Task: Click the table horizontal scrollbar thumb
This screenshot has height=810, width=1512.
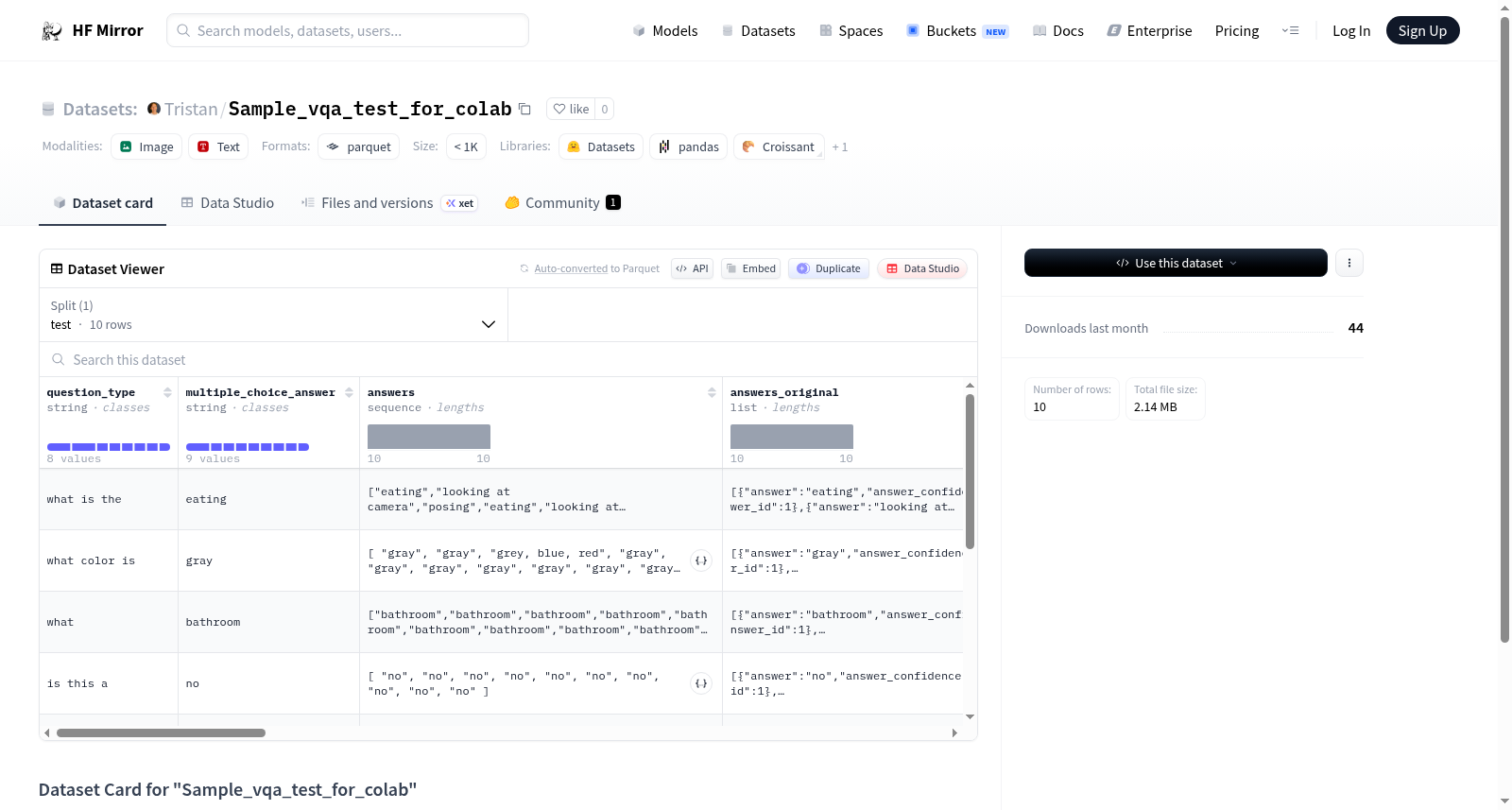Action: coord(161,732)
